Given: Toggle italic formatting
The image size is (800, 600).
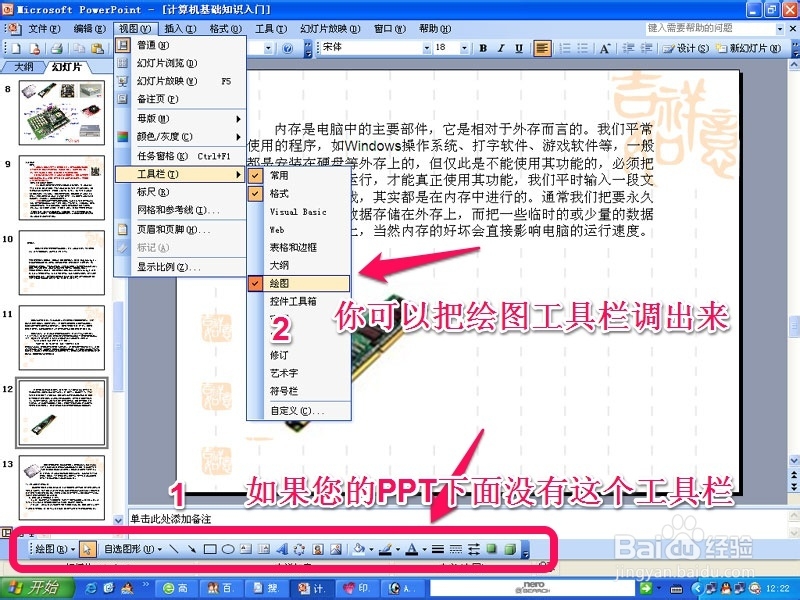Looking at the screenshot, I should point(501,48).
